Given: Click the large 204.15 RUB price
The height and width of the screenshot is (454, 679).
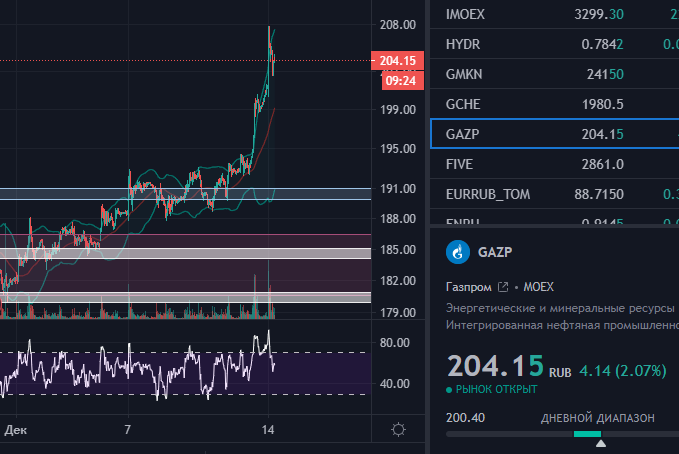Looking at the screenshot, I should pyautogui.click(x=495, y=366).
